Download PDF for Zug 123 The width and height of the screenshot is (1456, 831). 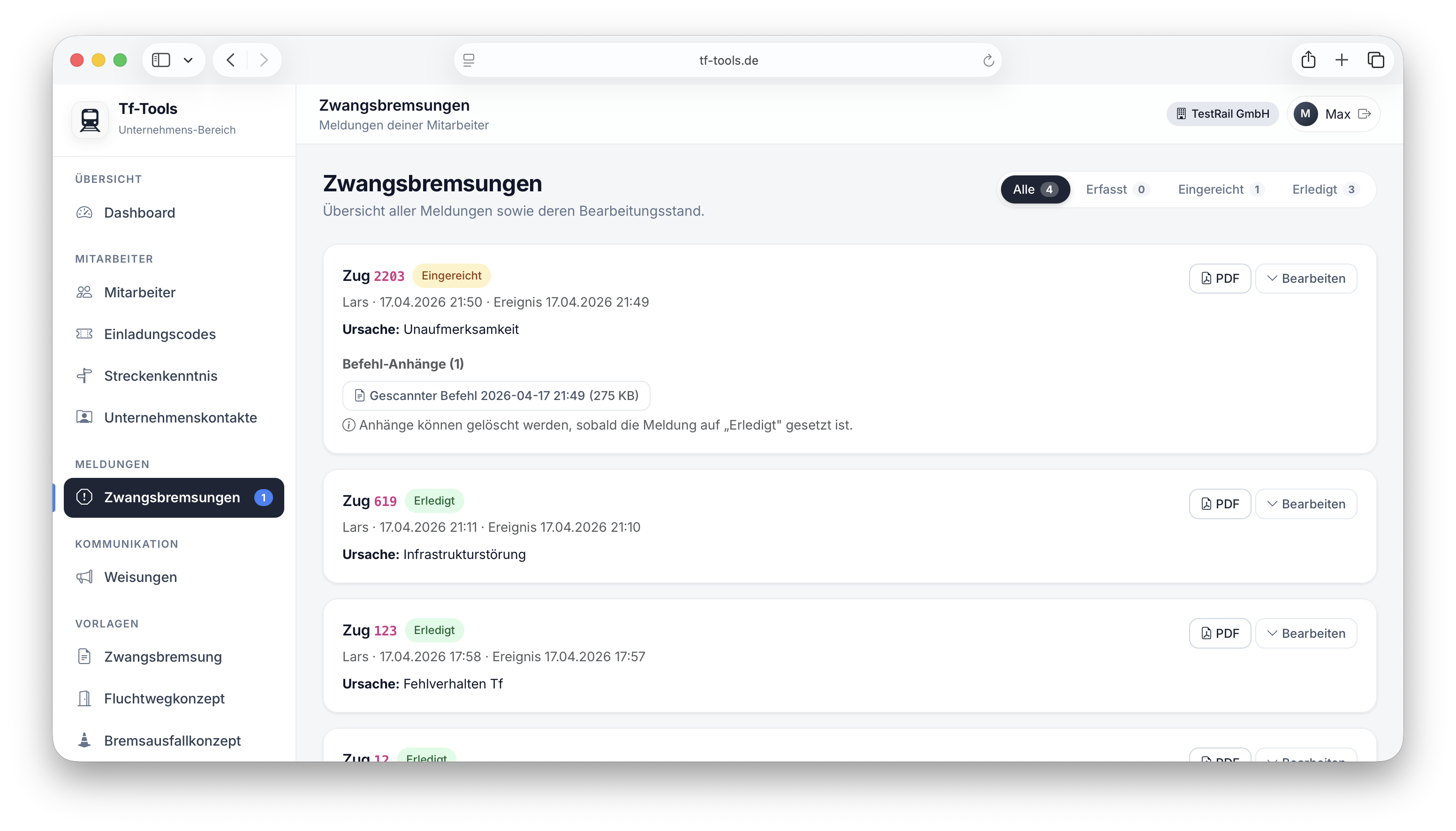(1220, 634)
